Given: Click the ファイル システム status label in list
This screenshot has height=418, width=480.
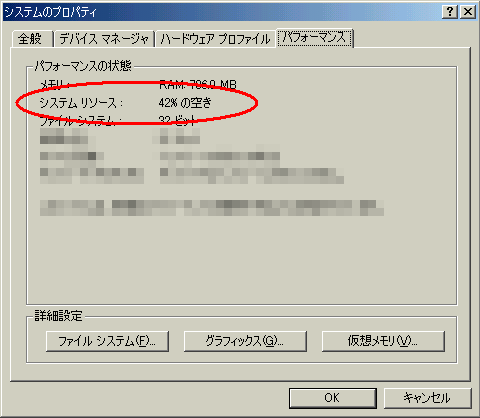Looking at the screenshot, I should click(81, 121).
